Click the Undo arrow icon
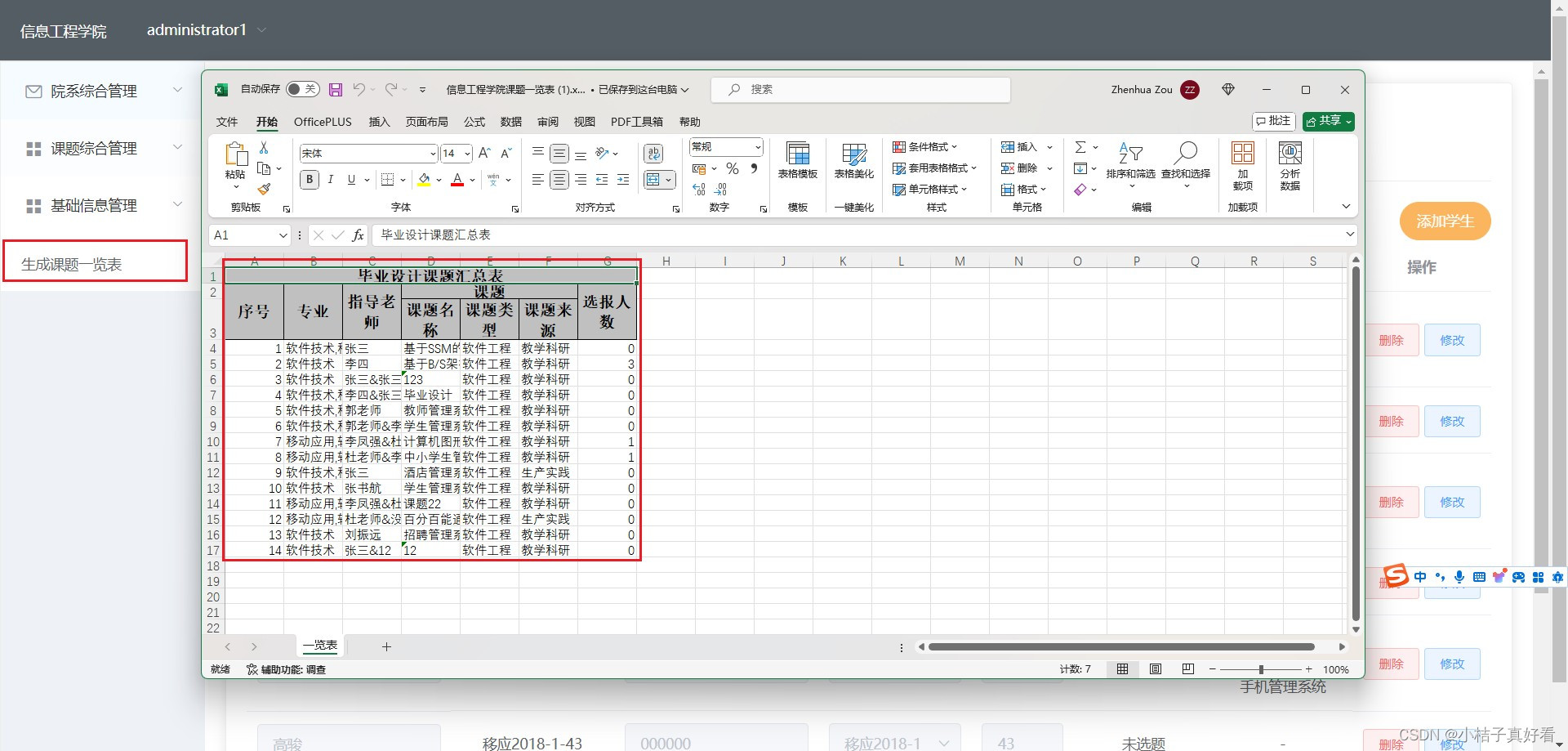1568x751 pixels. pyautogui.click(x=359, y=89)
